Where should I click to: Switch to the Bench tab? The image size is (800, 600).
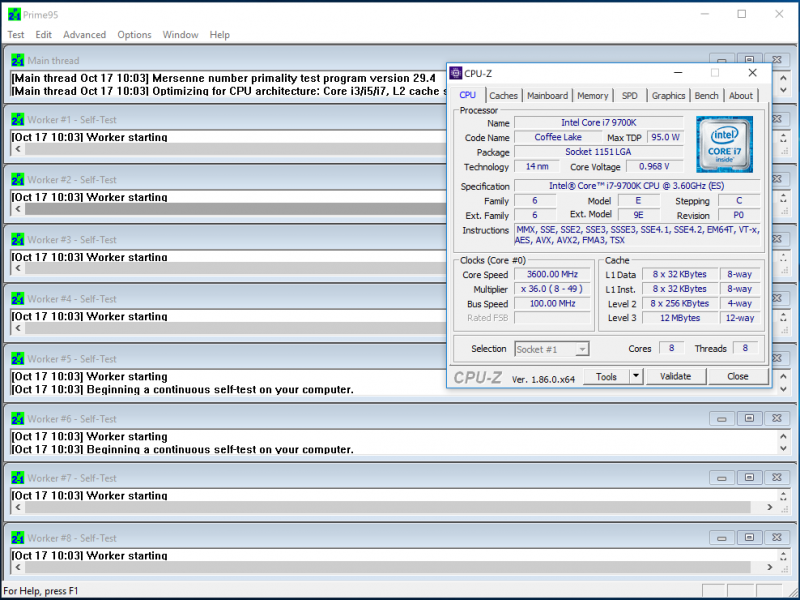pos(706,96)
